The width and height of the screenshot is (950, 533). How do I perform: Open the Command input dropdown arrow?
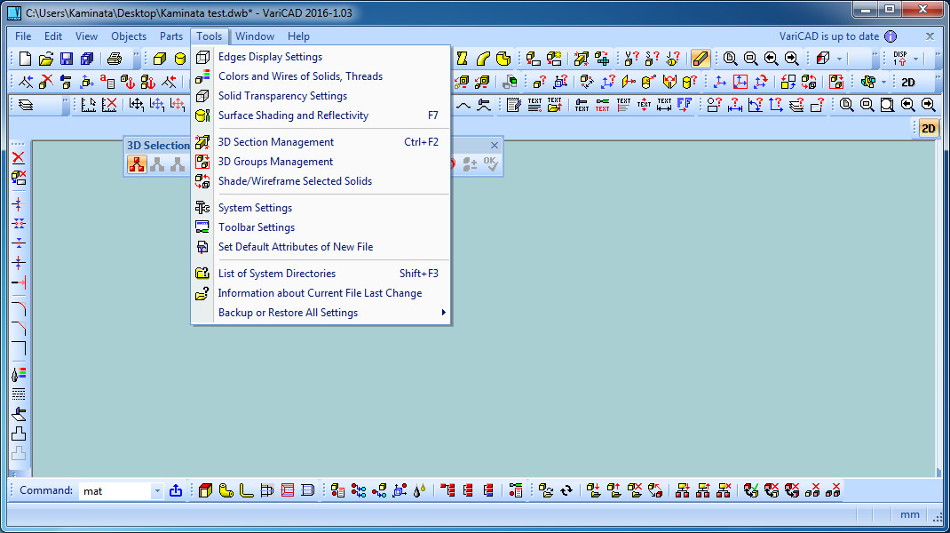click(157, 491)
